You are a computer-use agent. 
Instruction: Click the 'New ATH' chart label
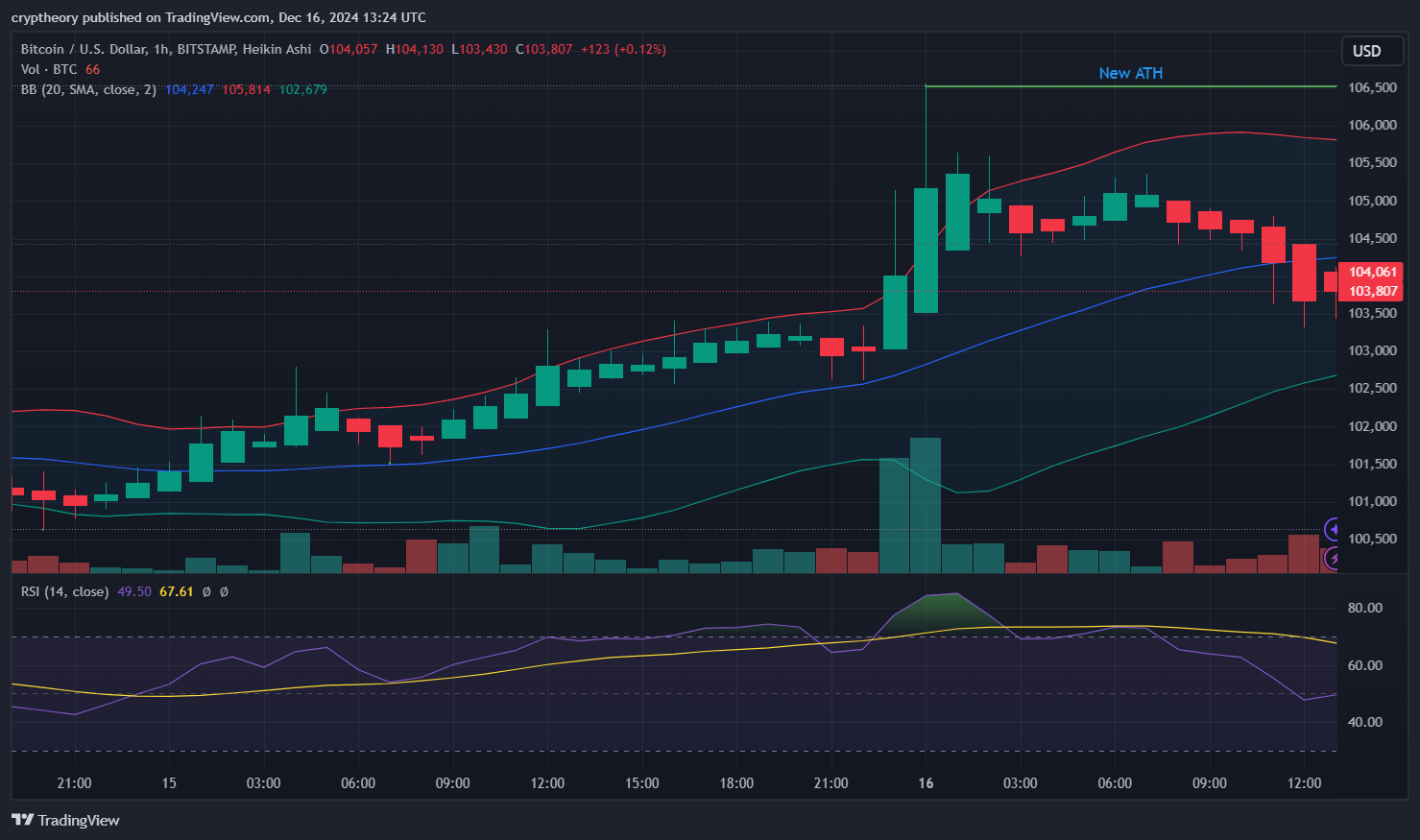coord(1131,73)
